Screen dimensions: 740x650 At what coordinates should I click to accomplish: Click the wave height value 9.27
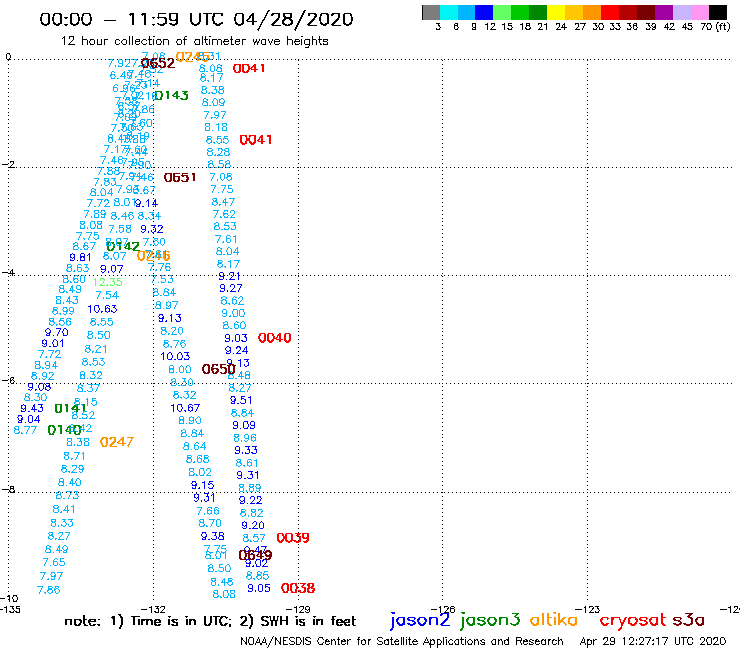(231, 288)
